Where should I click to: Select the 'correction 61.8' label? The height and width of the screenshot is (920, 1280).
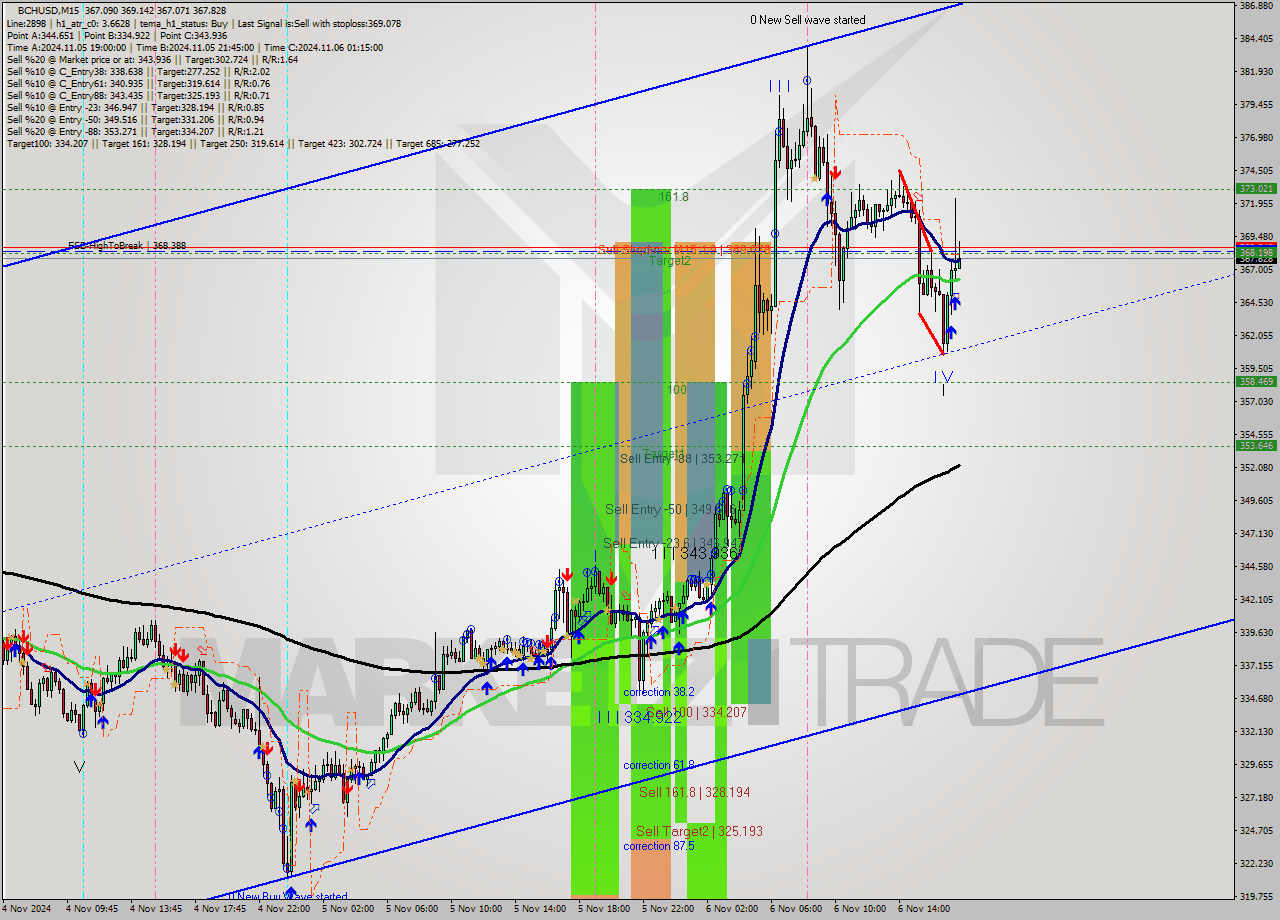click(658, 765)
